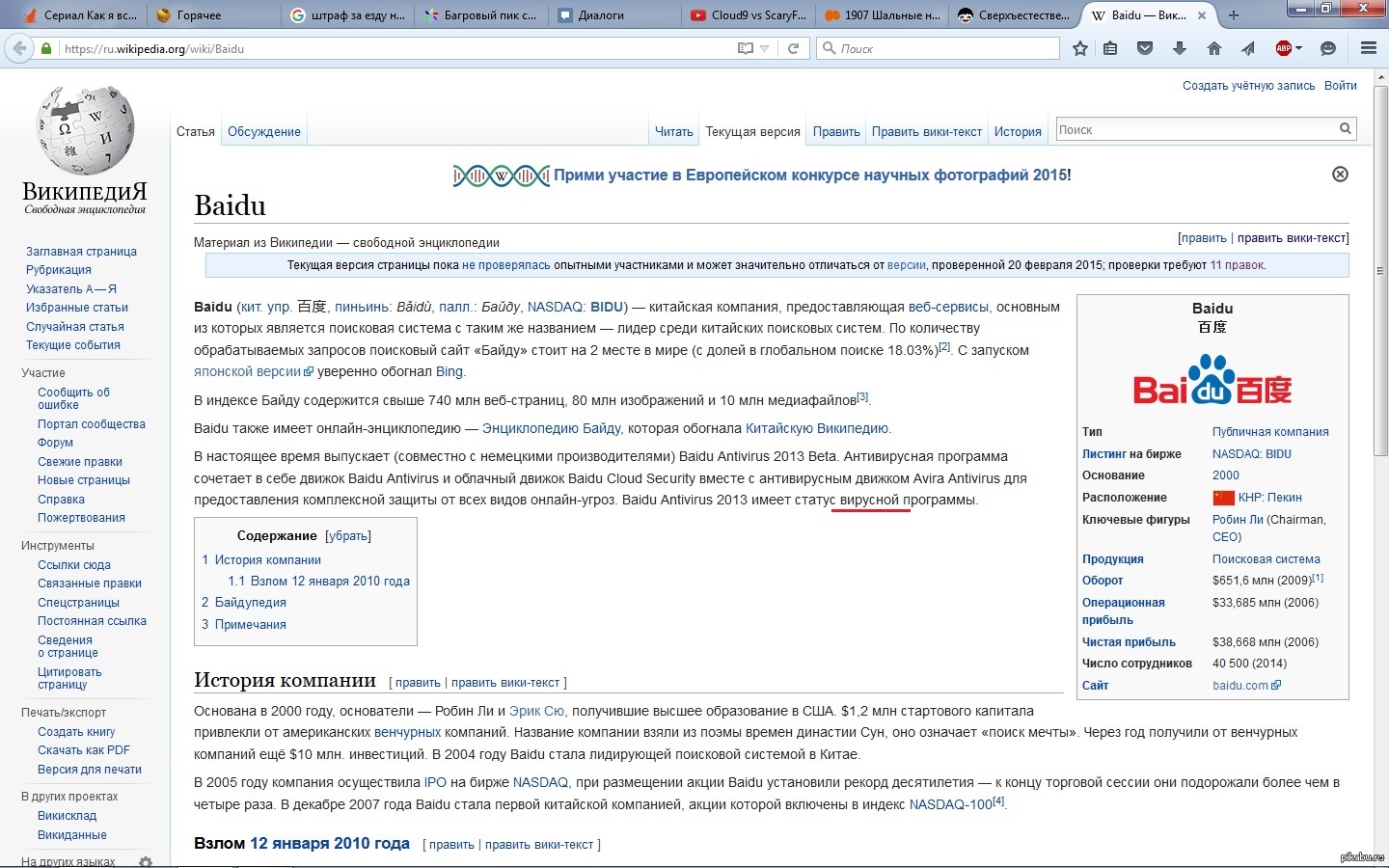This screenshot has width=1389, height=868.
Task: Open Робин Ли link in infobox
Action: 1238,520
